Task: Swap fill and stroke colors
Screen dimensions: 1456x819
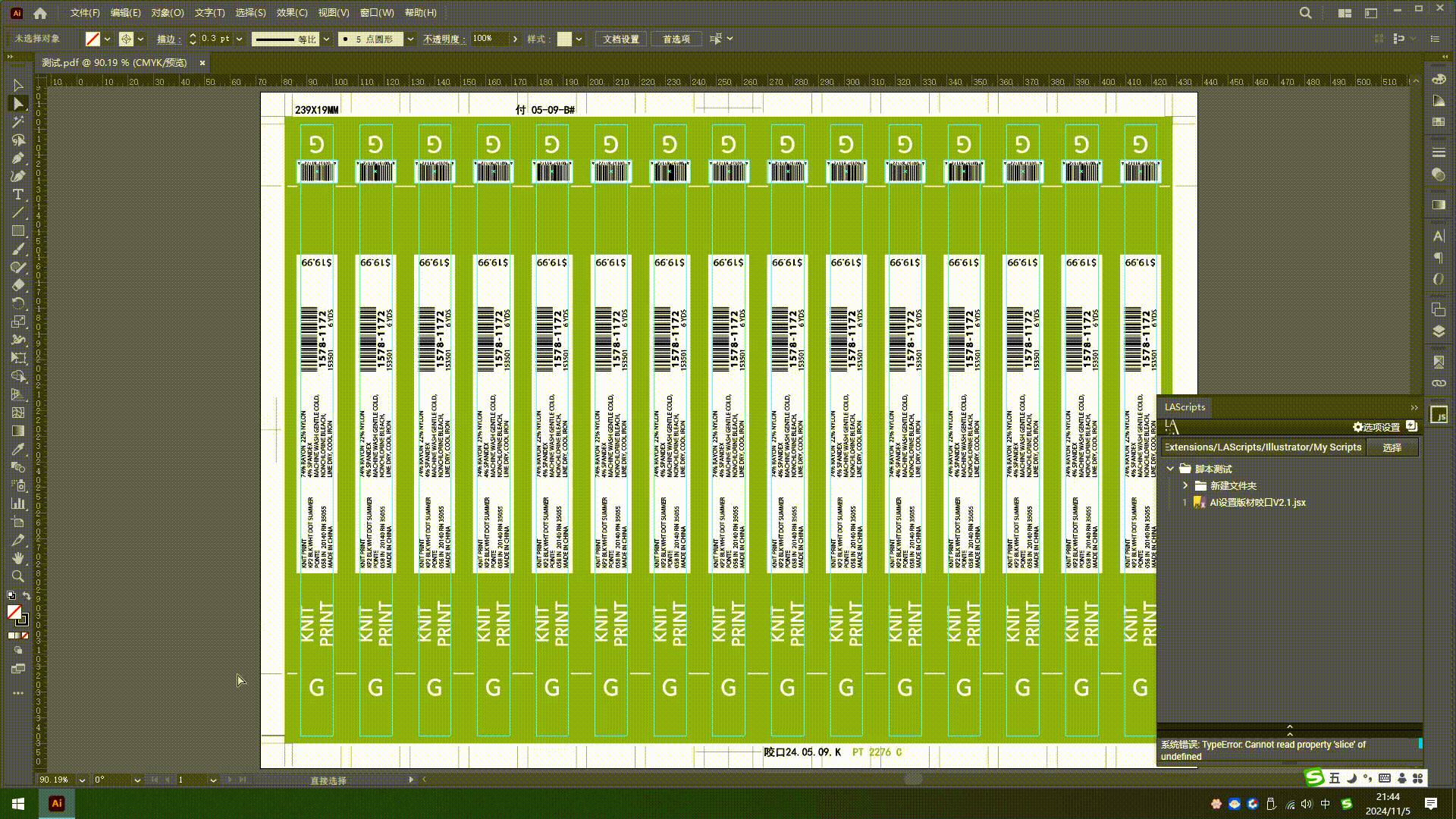Action: click(27, 596)
